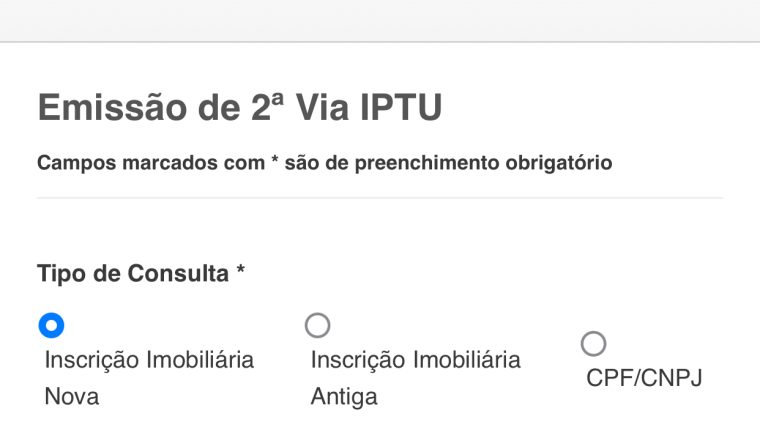
Task: Click the '2ª Via' text in the heading
Action: 297,108
